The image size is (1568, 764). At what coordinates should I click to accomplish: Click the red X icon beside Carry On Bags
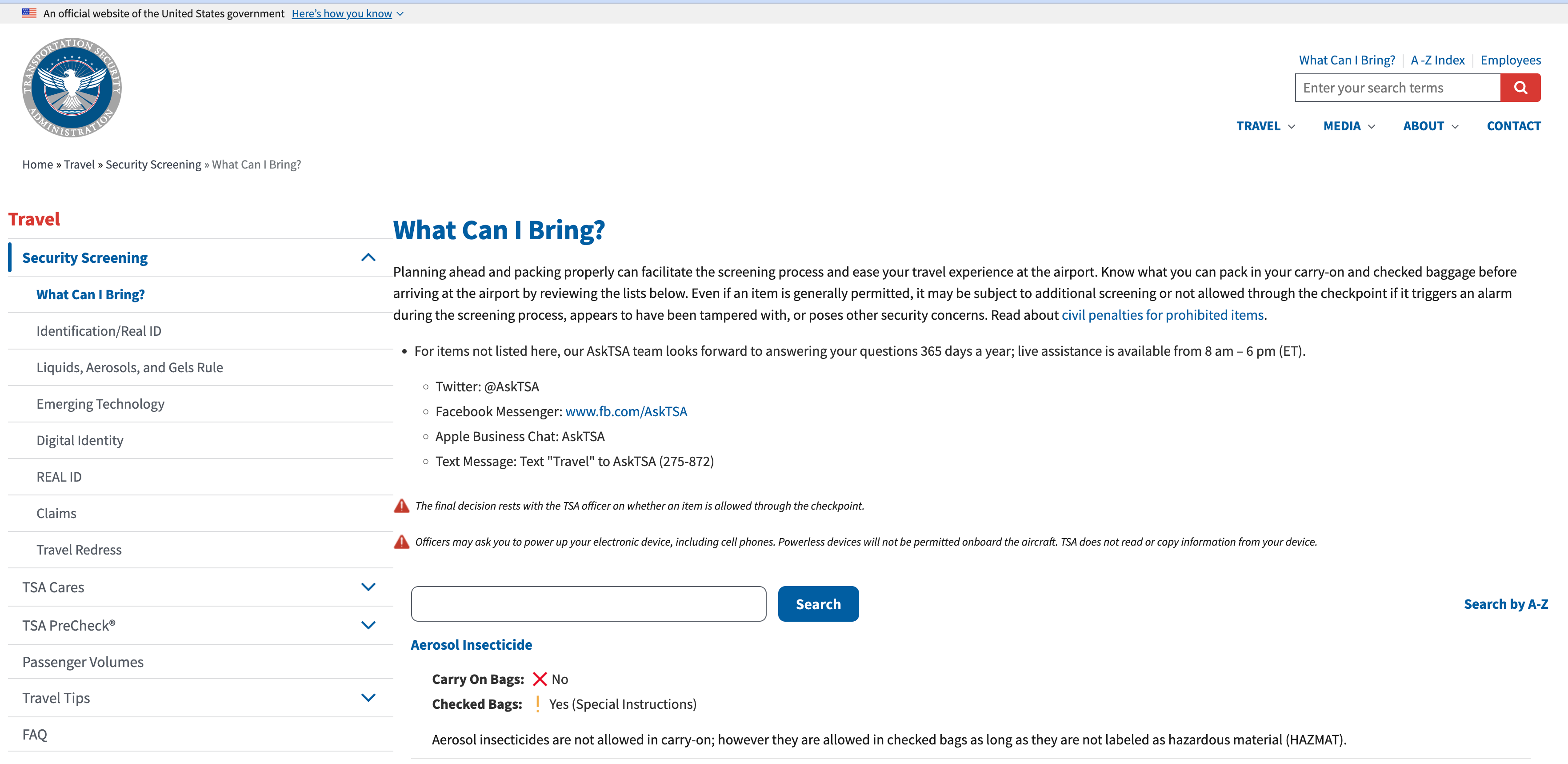[x=539, y=679]
